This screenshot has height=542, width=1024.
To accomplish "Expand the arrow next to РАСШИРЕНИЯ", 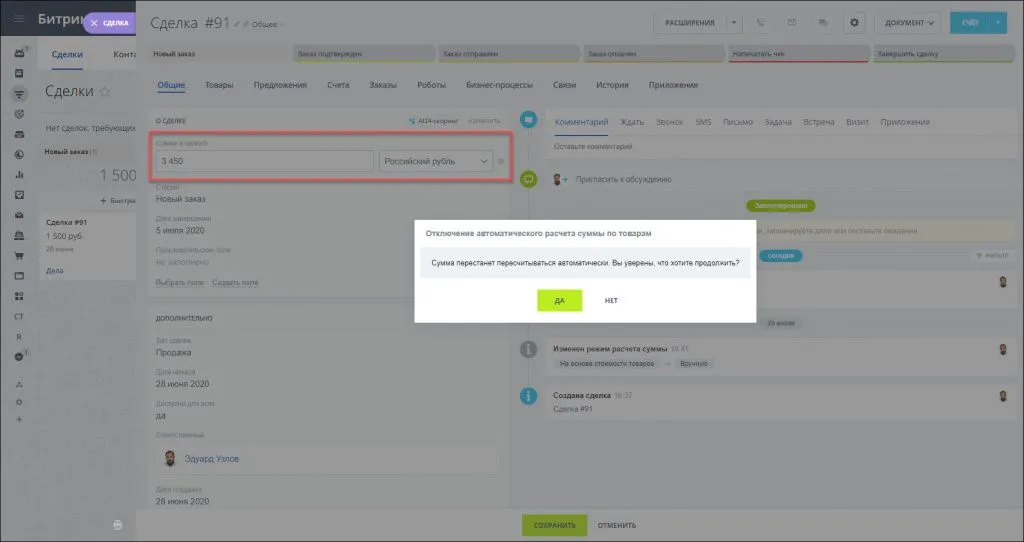I will 735,22.
